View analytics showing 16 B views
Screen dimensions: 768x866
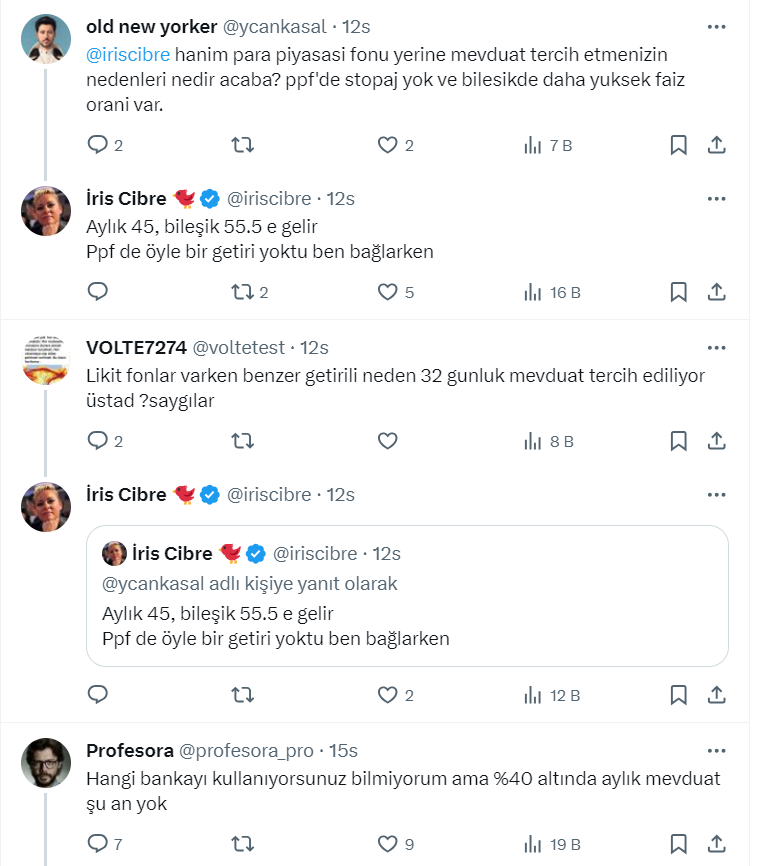552,292
